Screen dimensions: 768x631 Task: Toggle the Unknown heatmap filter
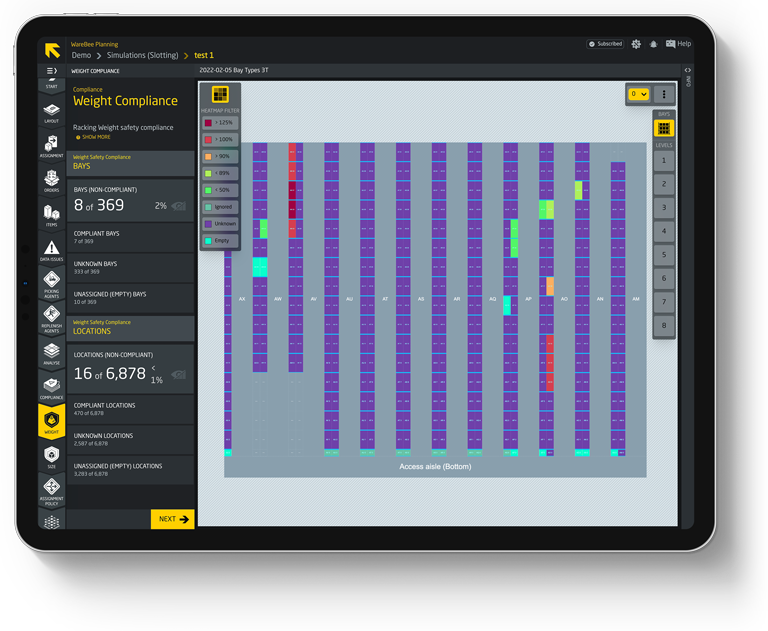(220, 224)
